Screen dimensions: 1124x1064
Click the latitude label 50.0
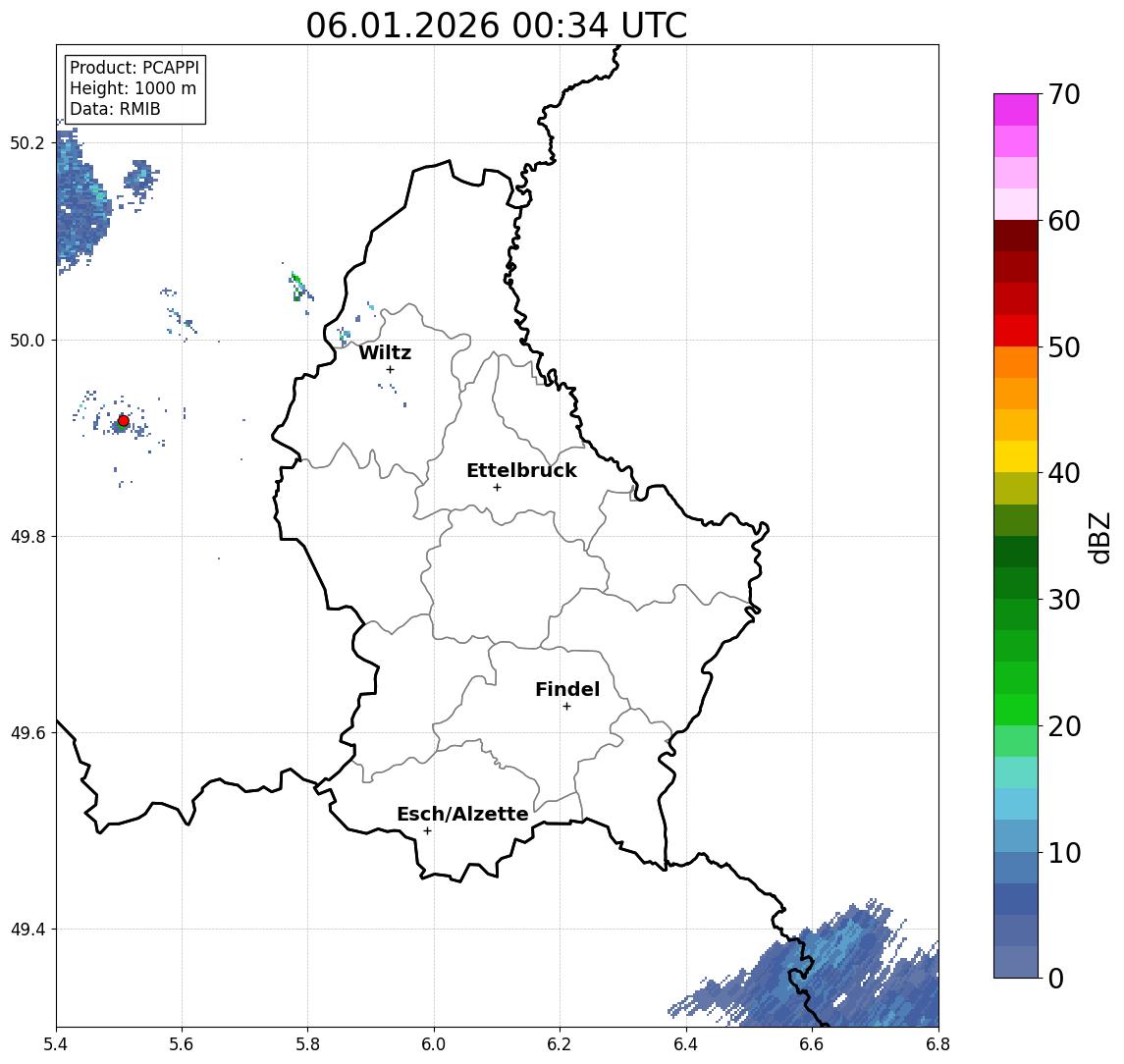27,340
